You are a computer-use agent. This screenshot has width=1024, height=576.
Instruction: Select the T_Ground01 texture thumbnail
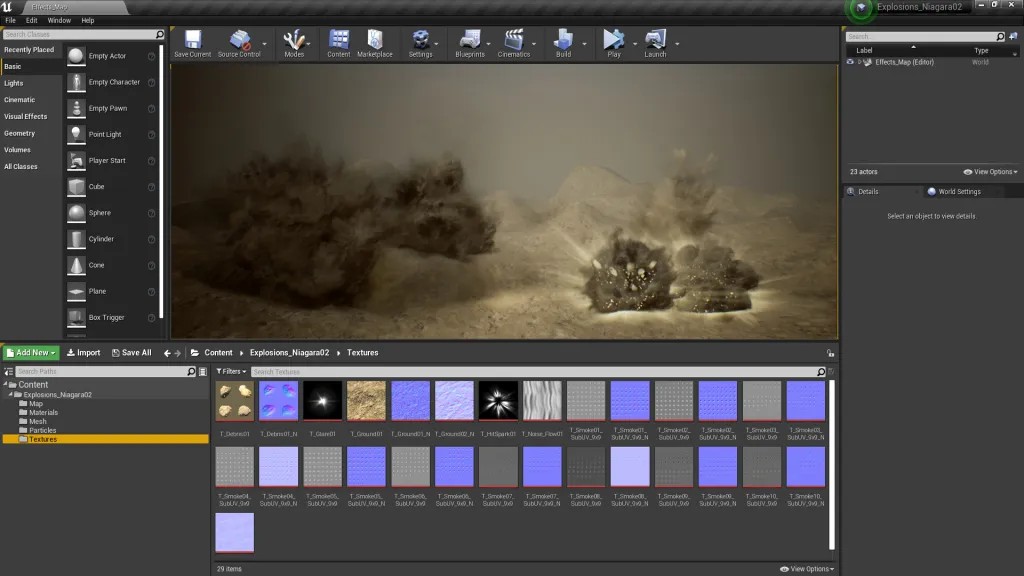pos(366,401)
